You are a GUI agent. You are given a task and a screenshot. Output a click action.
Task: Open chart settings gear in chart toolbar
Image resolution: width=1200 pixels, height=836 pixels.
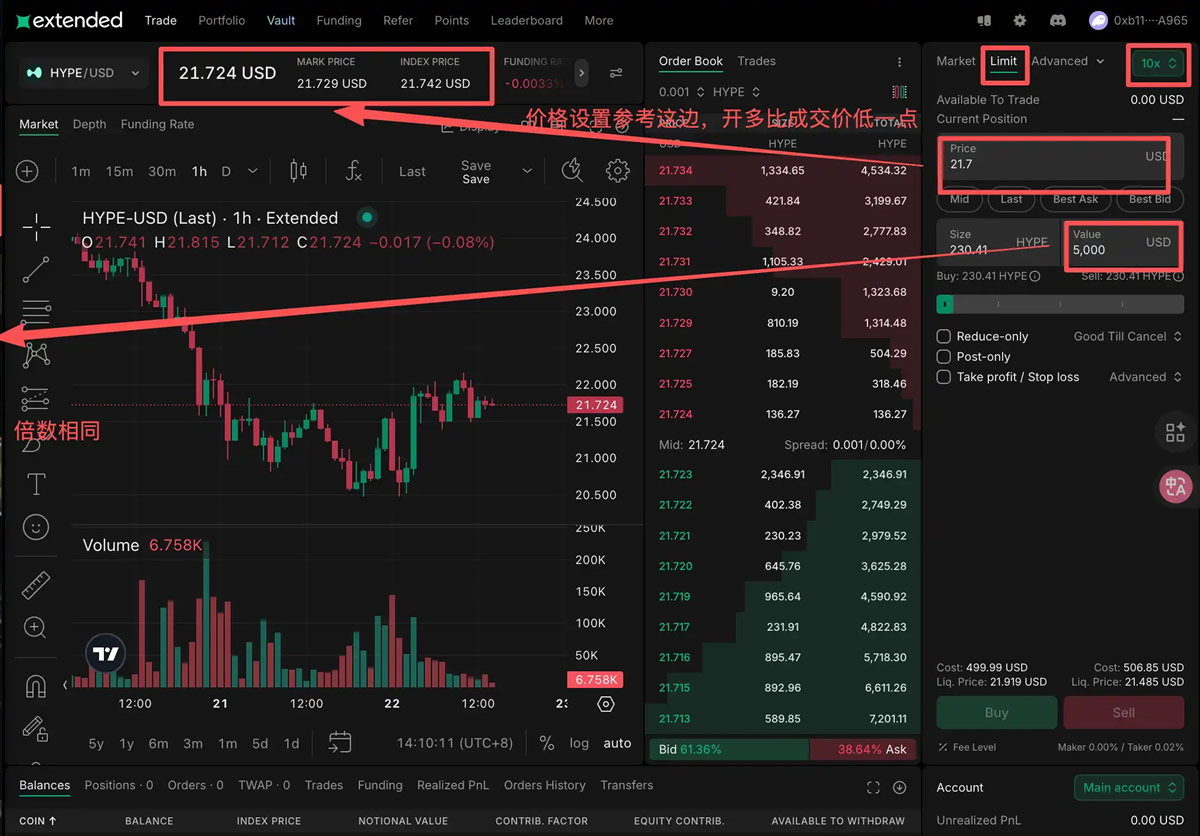pyautogui.click(x=618, y=171)
